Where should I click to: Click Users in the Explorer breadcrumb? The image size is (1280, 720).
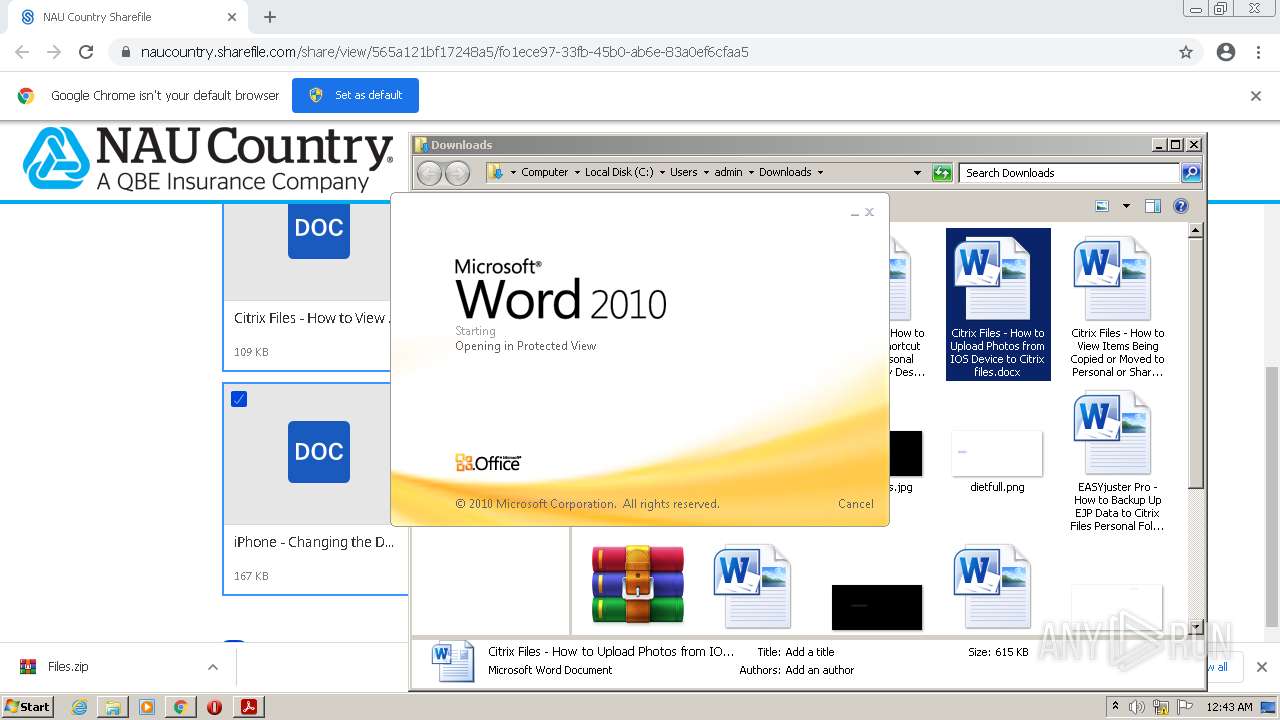[684, 172]
